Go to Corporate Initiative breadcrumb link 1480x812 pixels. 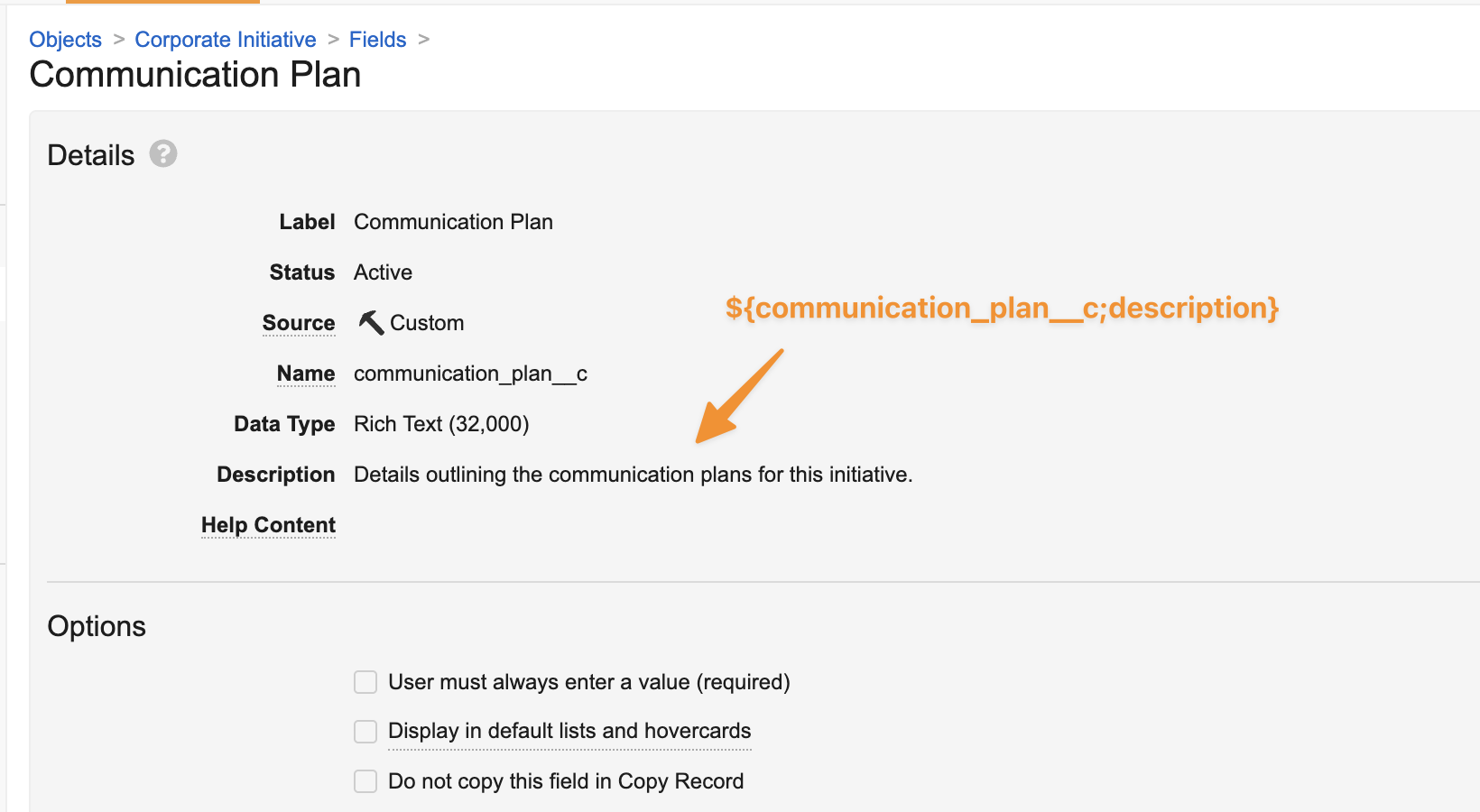(x=226, y=40)
